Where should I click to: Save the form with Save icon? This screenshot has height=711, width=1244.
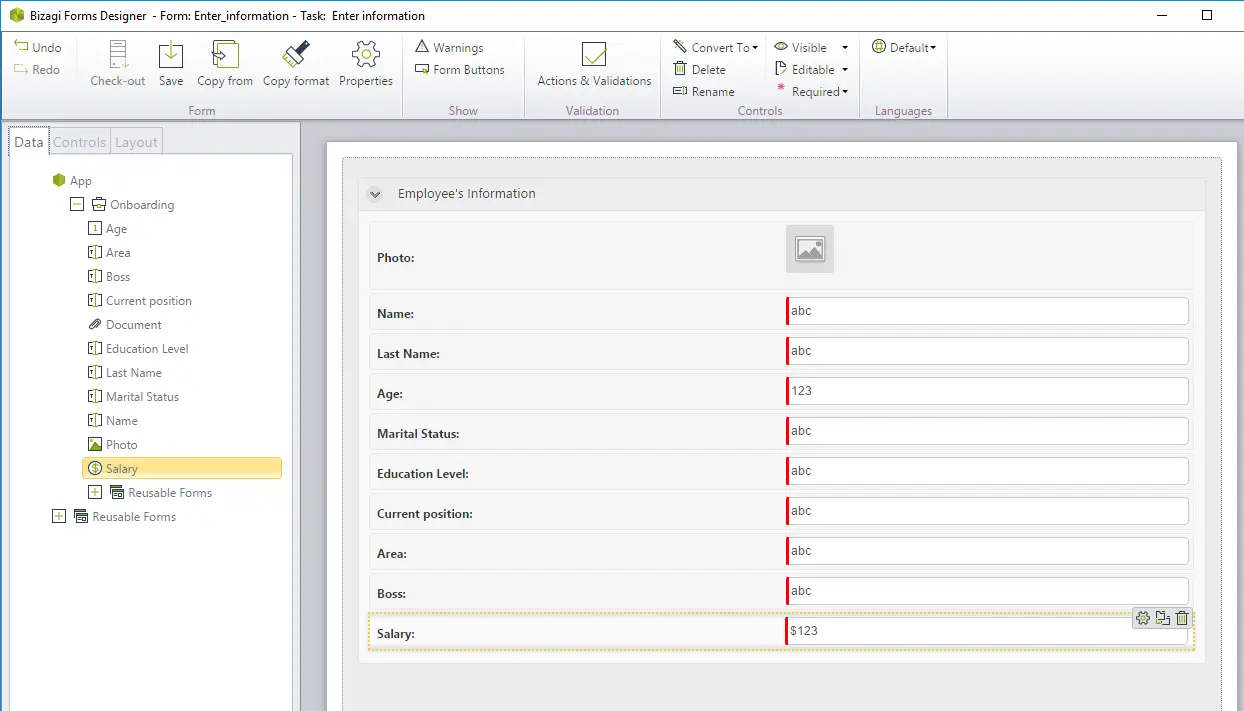coord(171,64)
